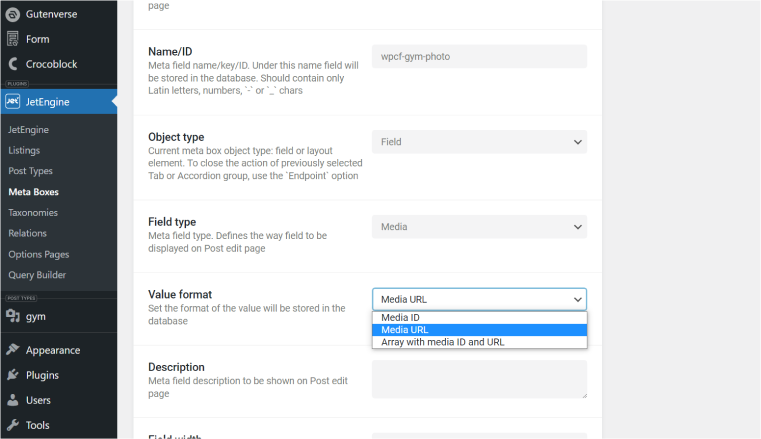Click the Tools wrench icon

(x=13, y=425)
